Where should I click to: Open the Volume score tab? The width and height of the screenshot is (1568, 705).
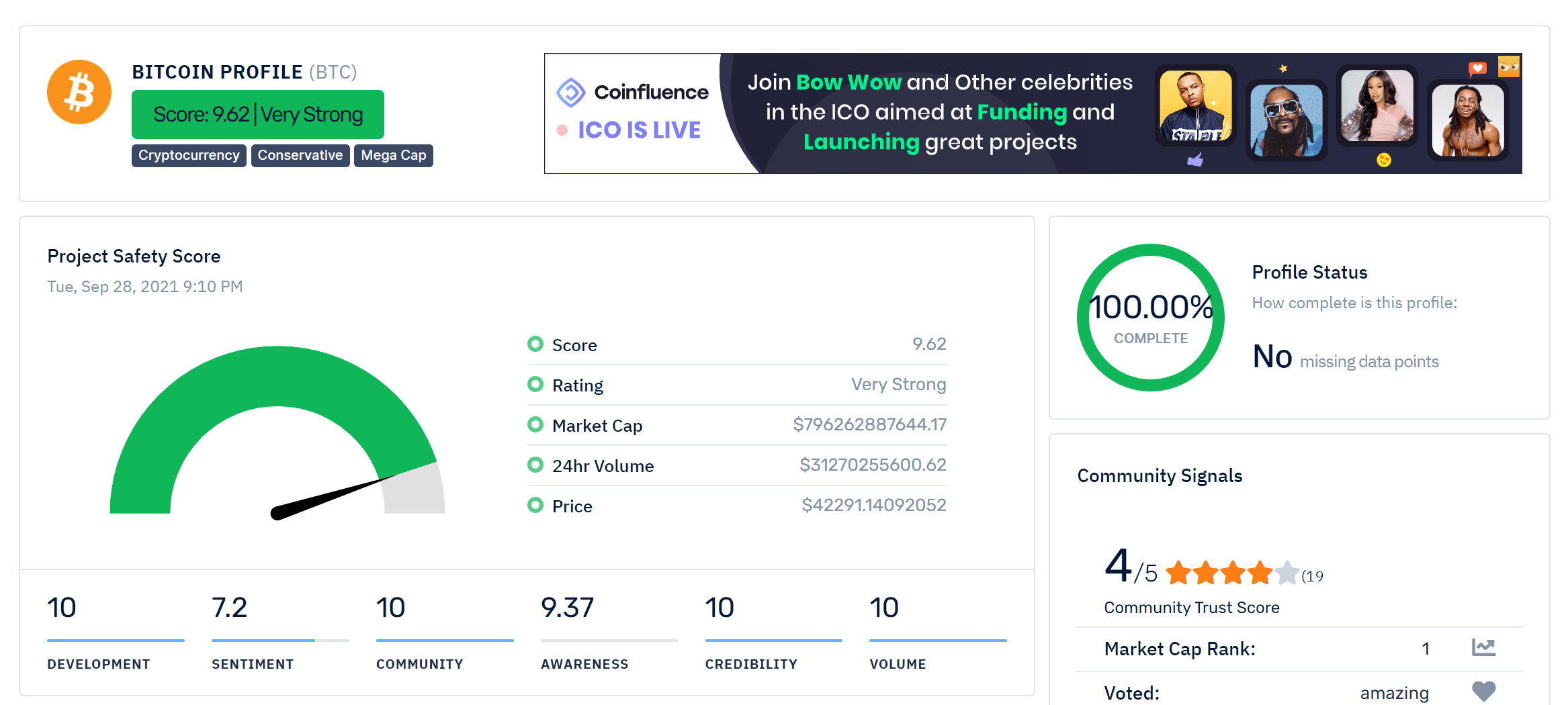[938, 632]
